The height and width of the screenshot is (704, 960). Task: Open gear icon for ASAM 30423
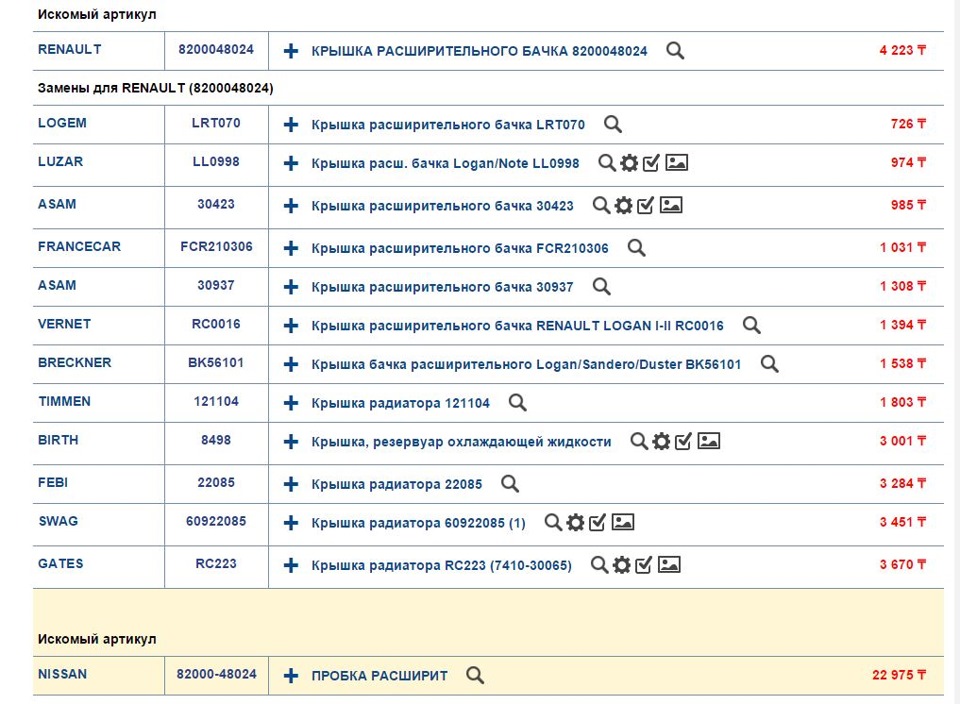pyautogui.click(x=623, y=205)
